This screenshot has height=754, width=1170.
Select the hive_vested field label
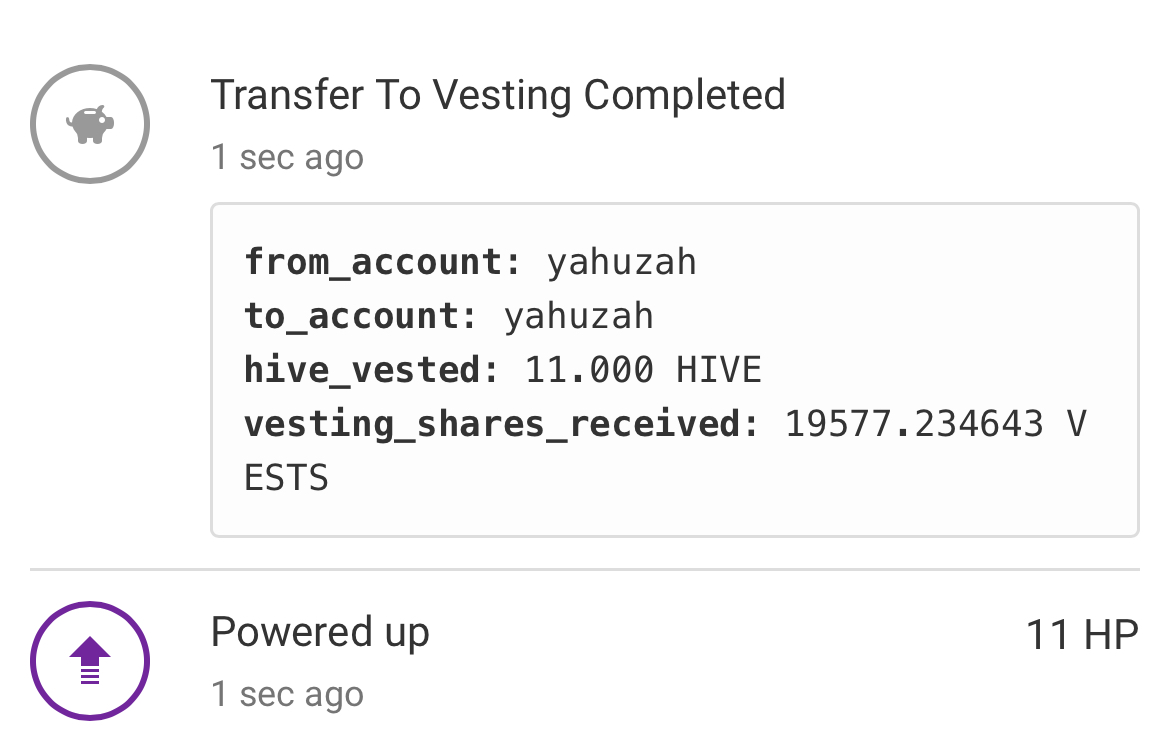point(372,370)
